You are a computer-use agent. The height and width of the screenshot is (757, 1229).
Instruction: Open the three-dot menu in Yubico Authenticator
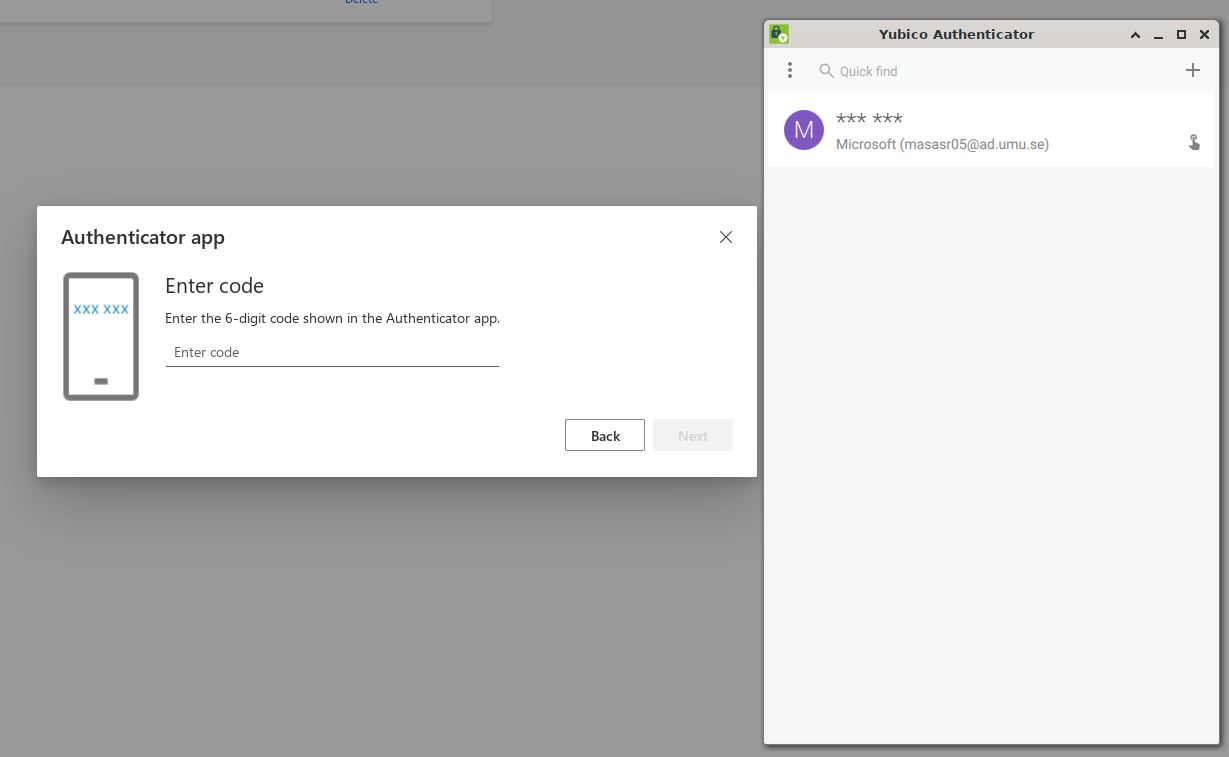tap(790, 70)
